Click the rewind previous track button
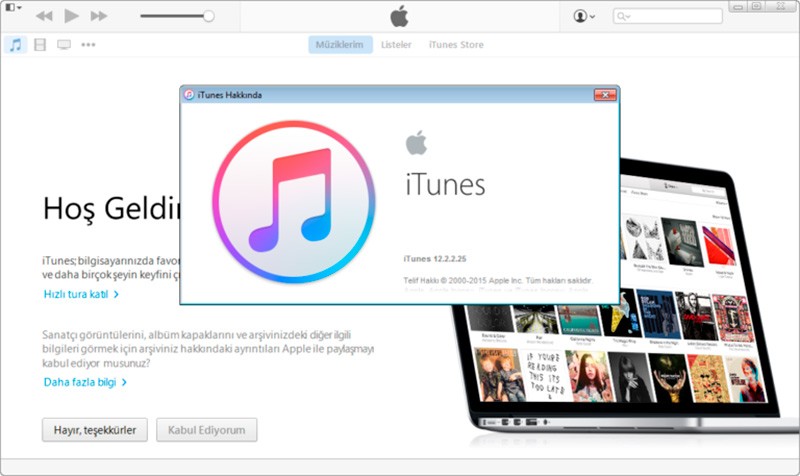 pos(44,16)
